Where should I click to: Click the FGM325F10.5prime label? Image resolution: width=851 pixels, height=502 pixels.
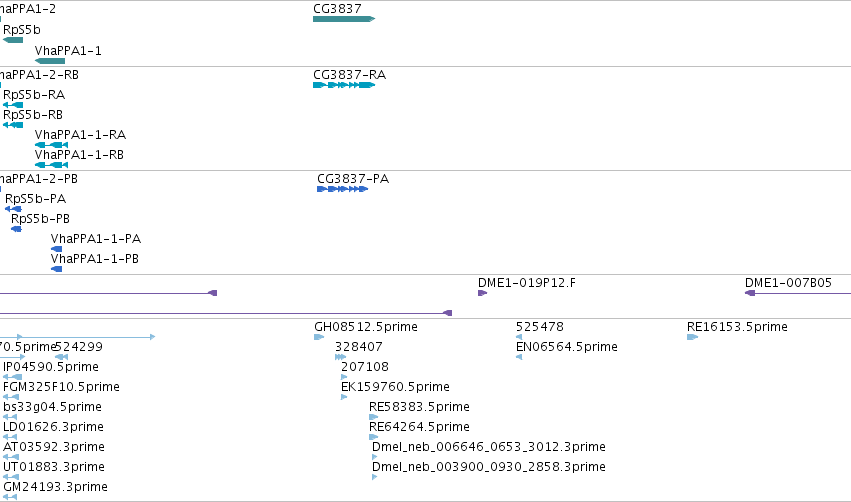(61, 387)
